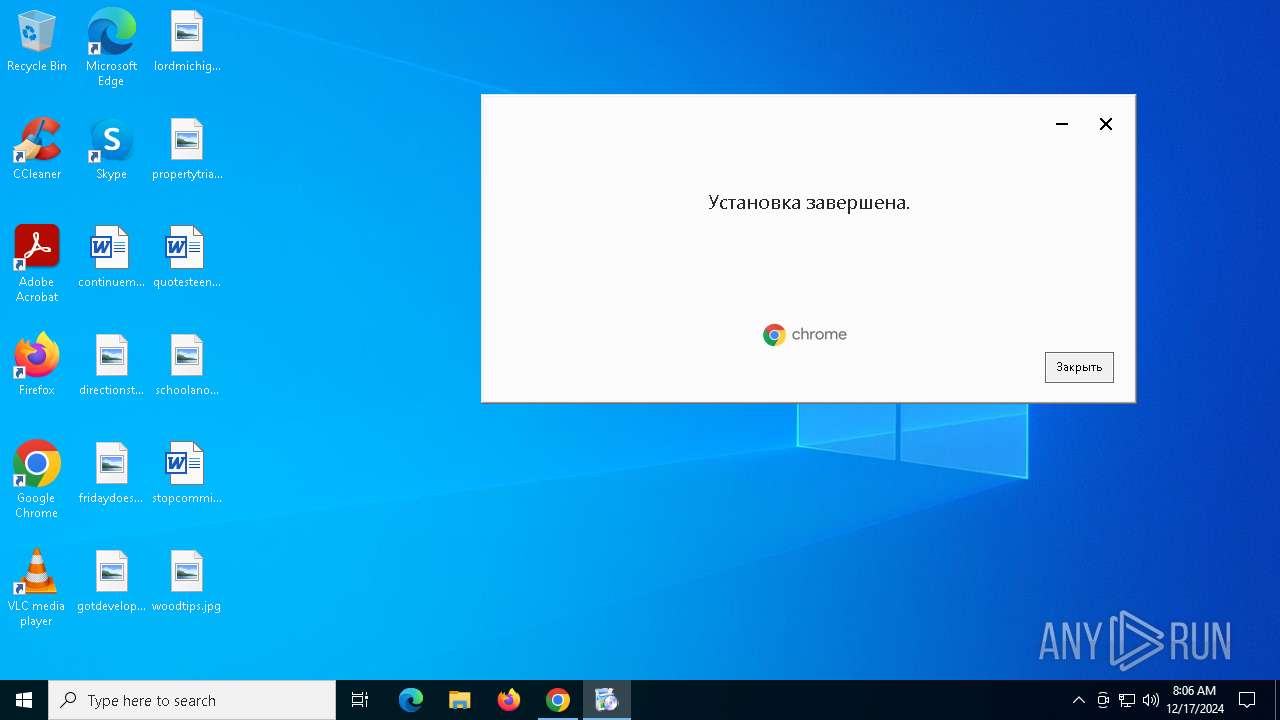Click the Установка завершена message text
1280x720 pixels.
pyautogui.click(x=809, y=202)
